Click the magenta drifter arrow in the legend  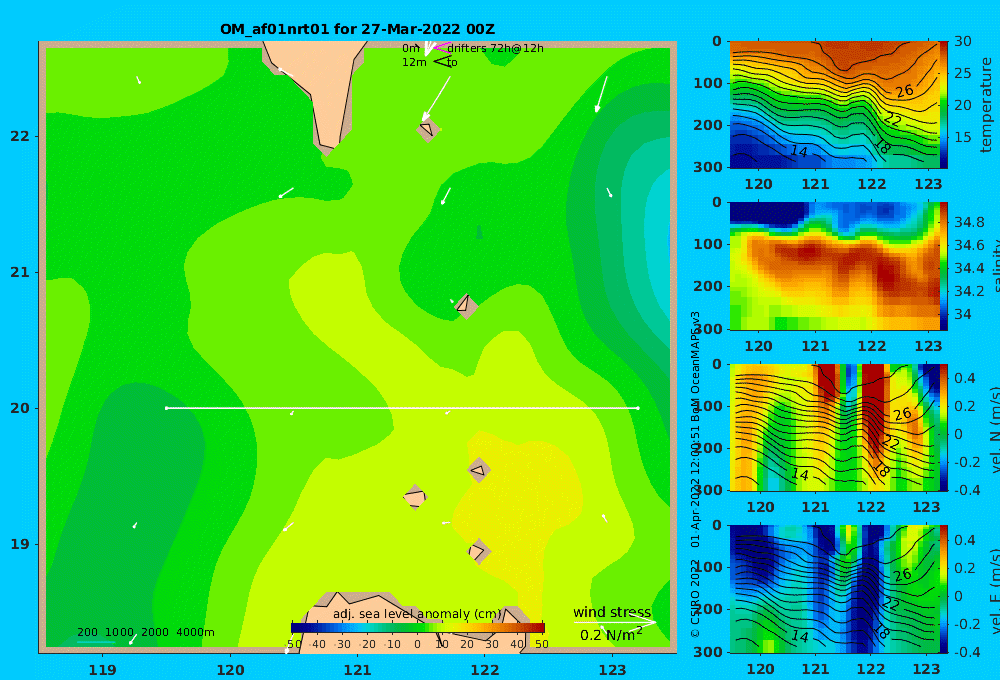[442, 47]
